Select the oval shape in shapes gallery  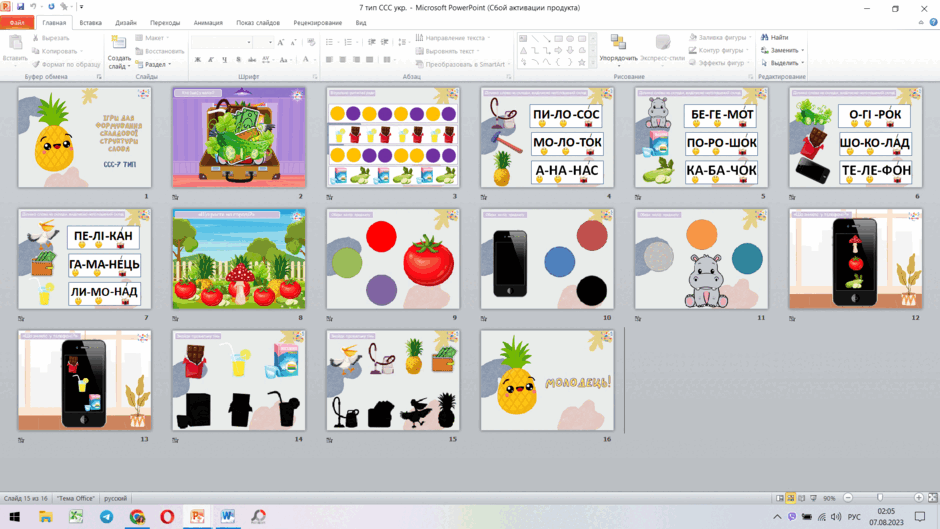click(x=570, y=38)
